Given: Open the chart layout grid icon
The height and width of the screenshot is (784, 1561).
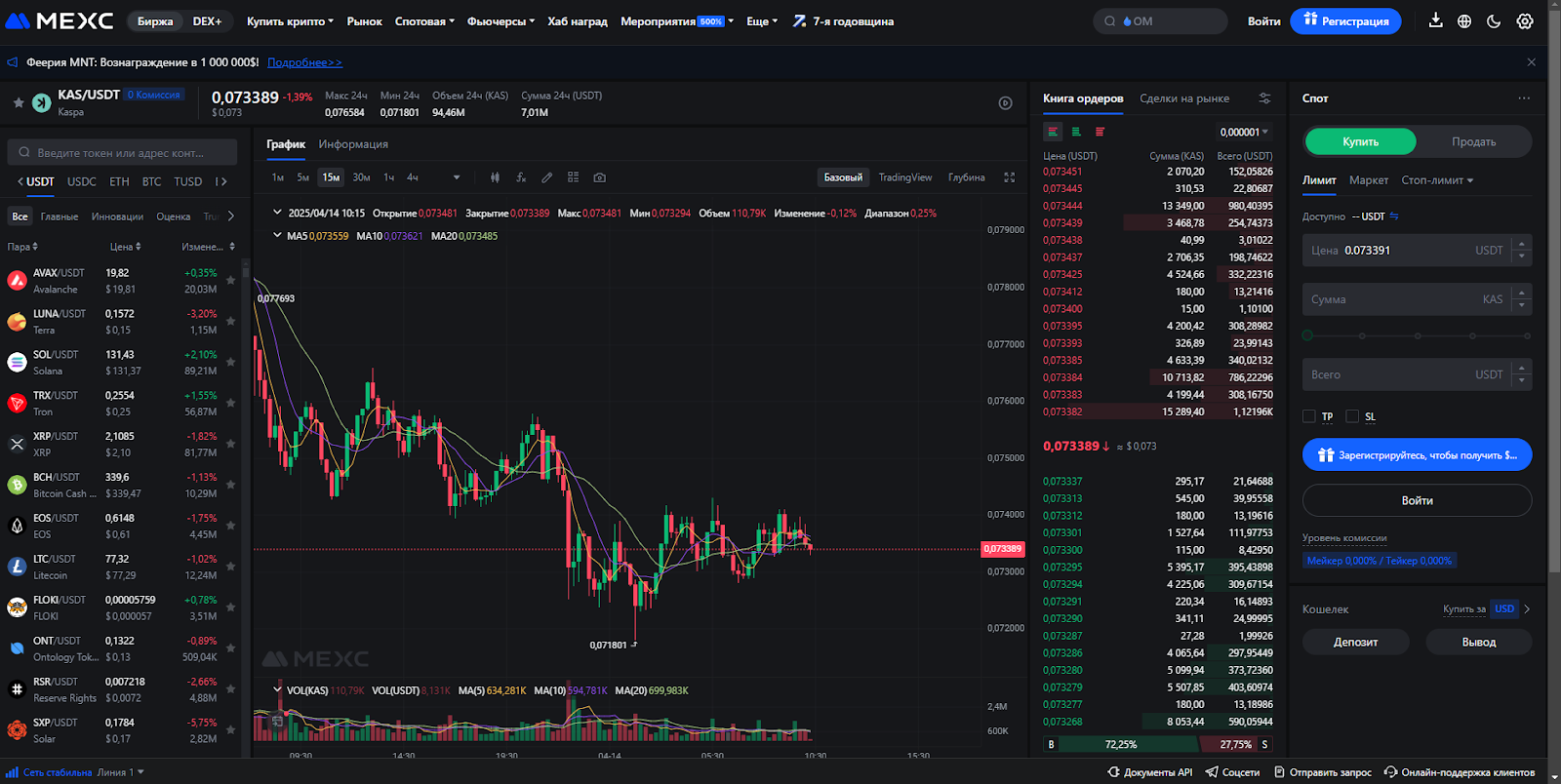Looking at the screenshot, I should [574, 177].
